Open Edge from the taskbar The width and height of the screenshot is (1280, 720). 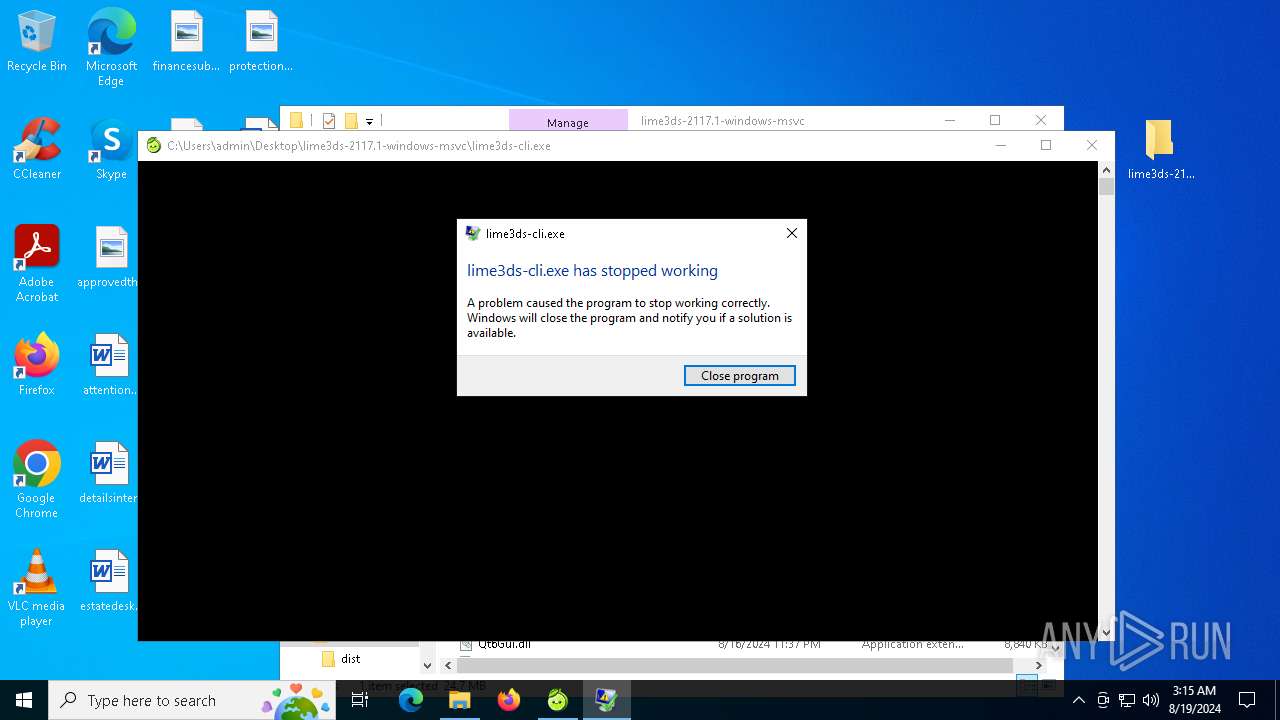click(411, 700)
